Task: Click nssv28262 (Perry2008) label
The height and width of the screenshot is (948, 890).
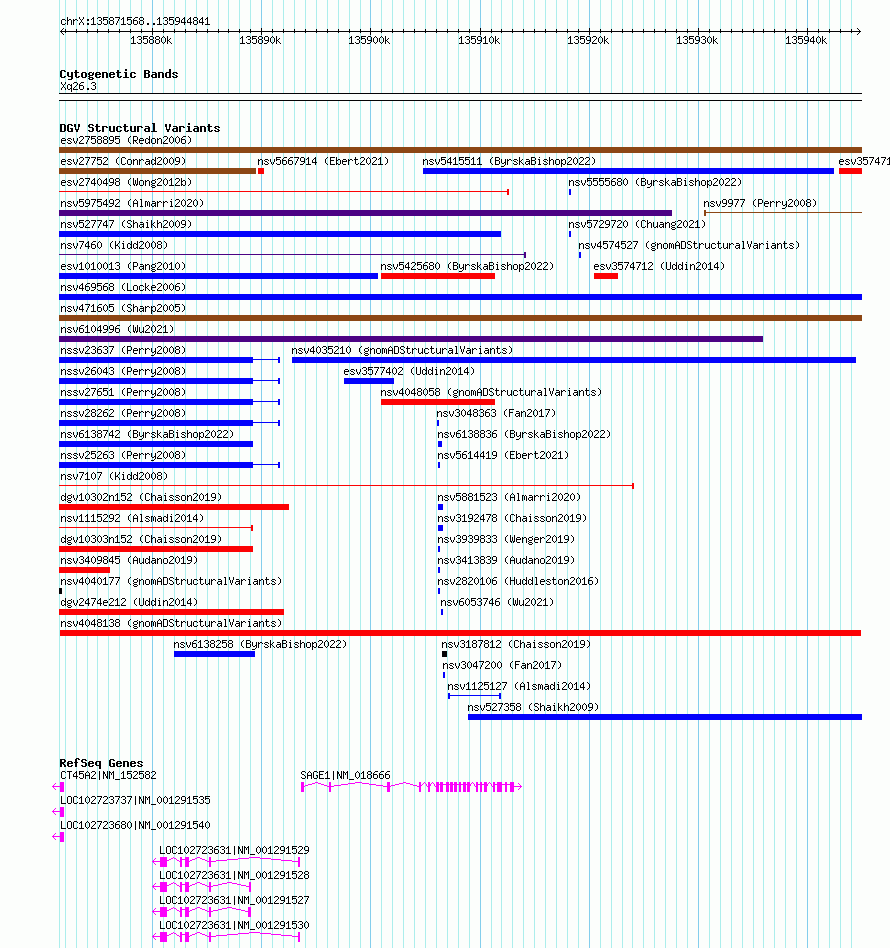Action: 123,414
